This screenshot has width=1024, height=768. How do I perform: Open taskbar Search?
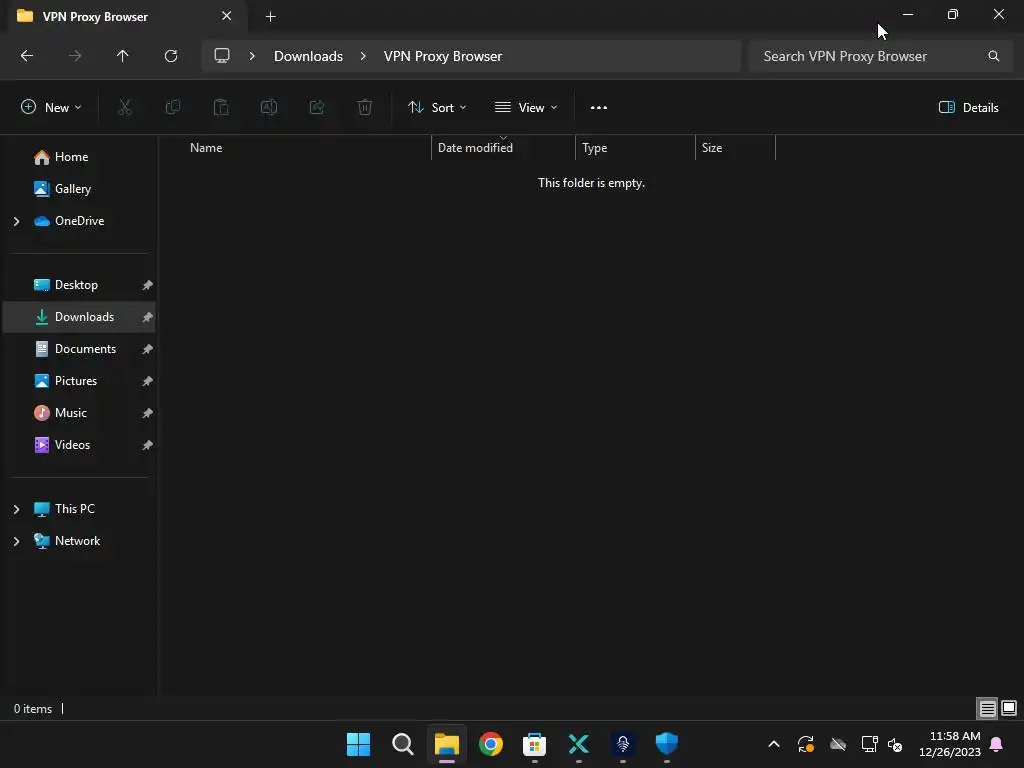tap(403, 744)
